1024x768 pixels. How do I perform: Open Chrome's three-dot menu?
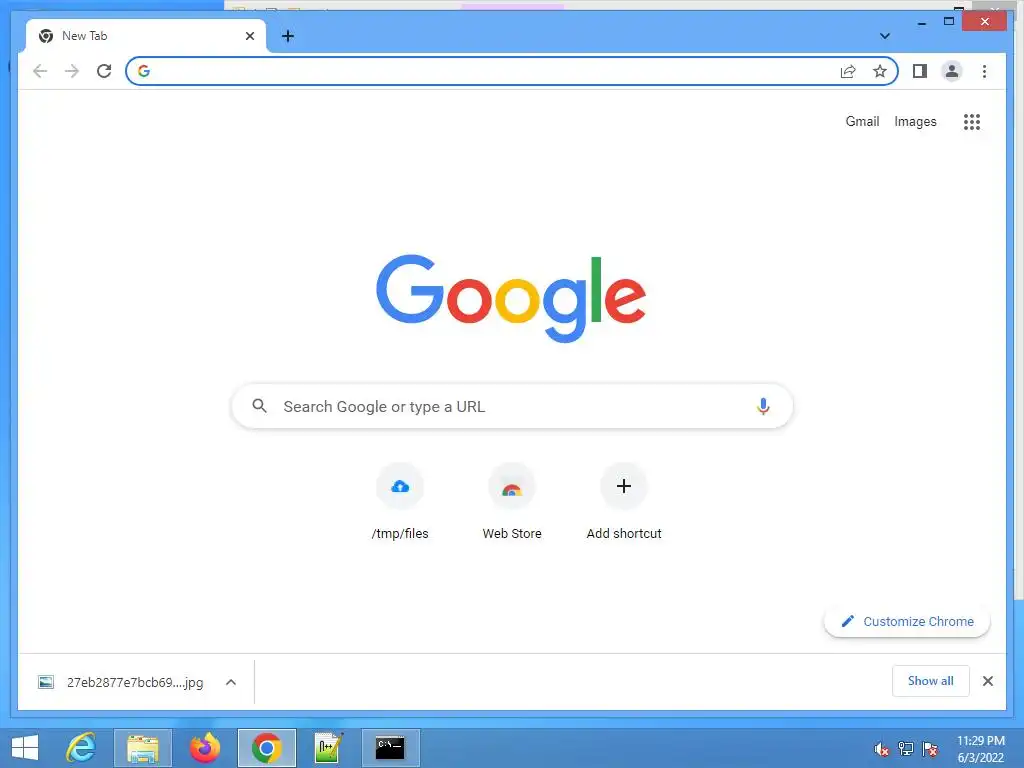pyautogui.click(x=984, y=71)
